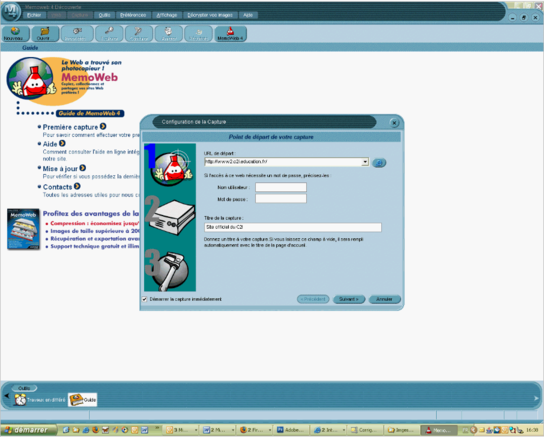The width and height of the screenshot is (544, 437).
Task: Open the Affichage menu
Action: [167, 15]
